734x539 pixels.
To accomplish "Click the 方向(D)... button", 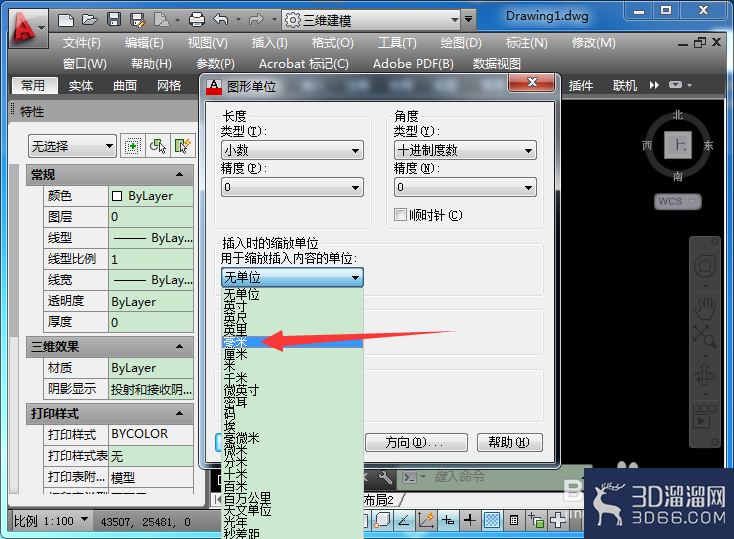I will tap(416, 442).
